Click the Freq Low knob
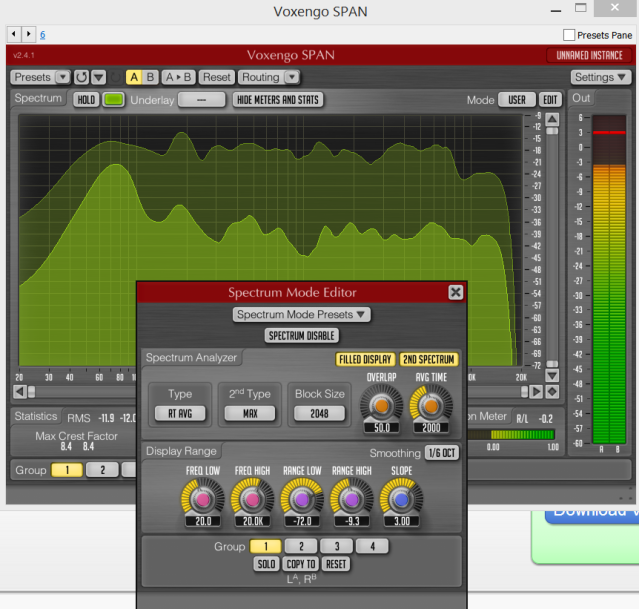The image size is (639, 609). pos(202,499)
